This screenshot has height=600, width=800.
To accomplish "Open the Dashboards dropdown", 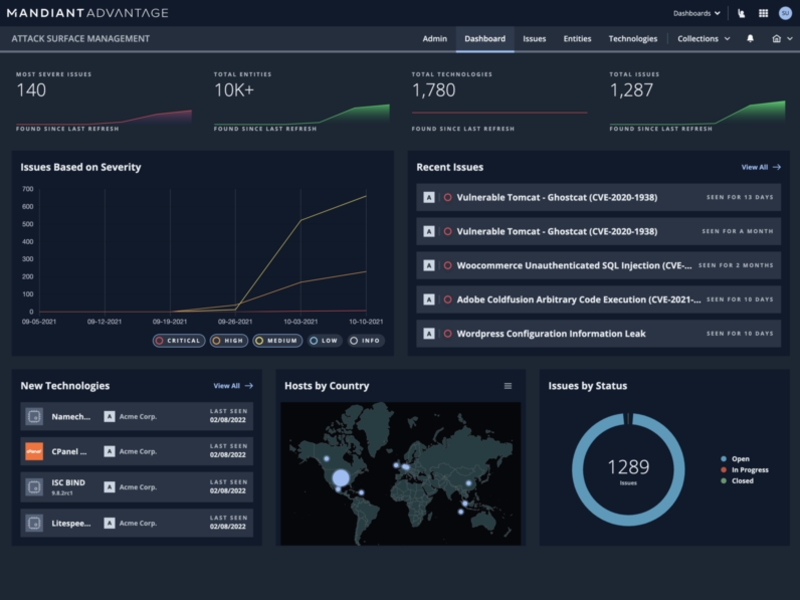I will [x=696, y=13].
